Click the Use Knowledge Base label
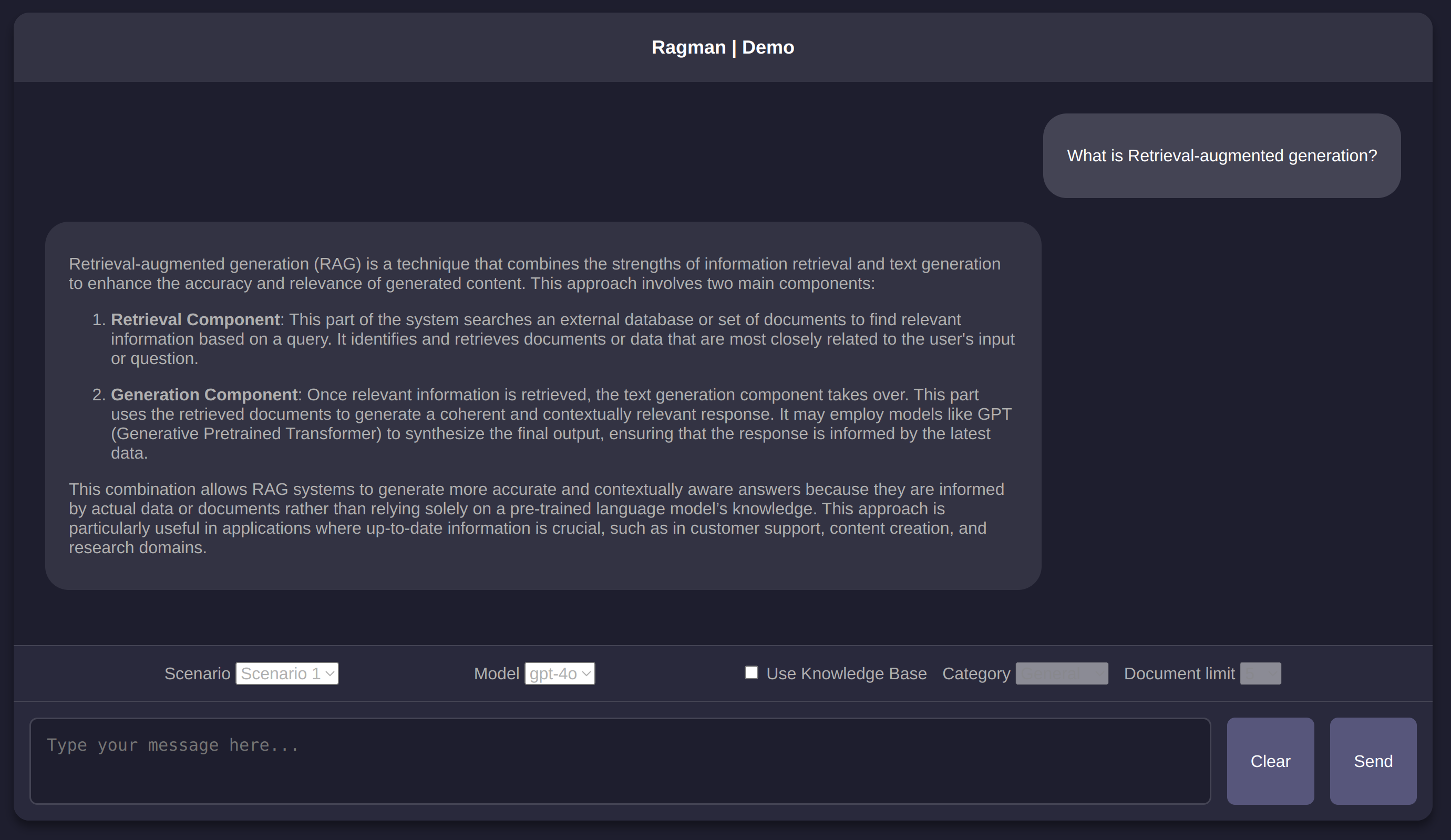 847,673
